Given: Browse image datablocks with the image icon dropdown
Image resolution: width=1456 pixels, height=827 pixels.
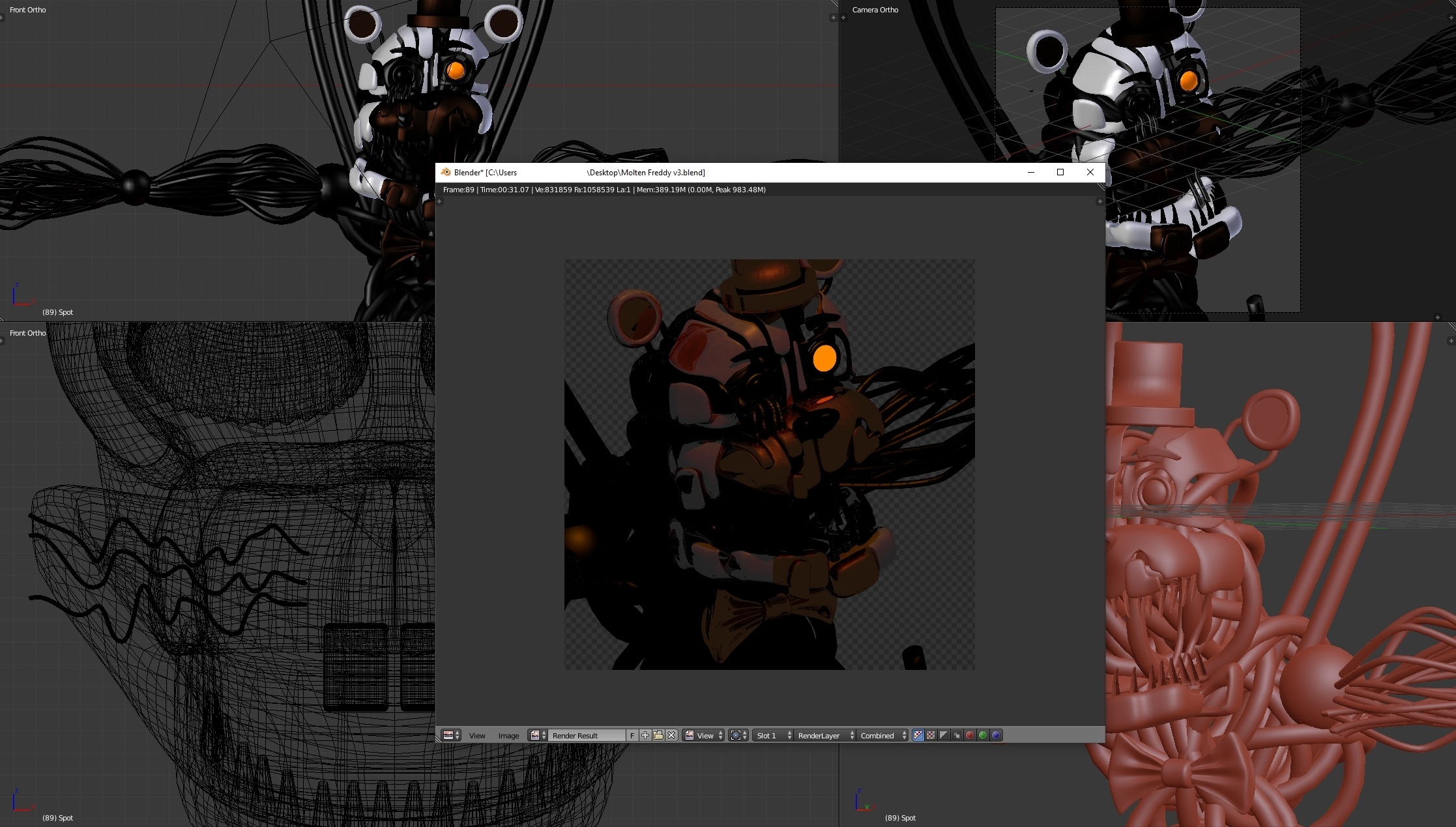Looking at the screenshot, I should tap(538, 735).
